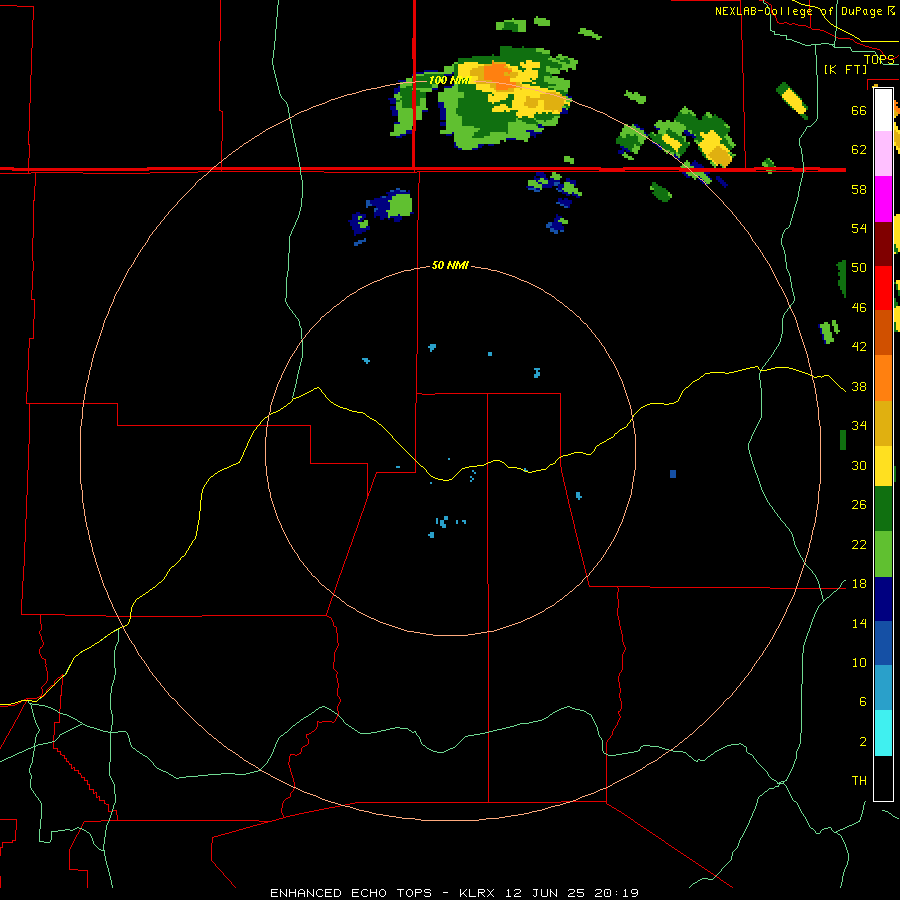900x900 pixels.
Task: Choose the cyan swatch beside label 2
Action: (883, 733)
